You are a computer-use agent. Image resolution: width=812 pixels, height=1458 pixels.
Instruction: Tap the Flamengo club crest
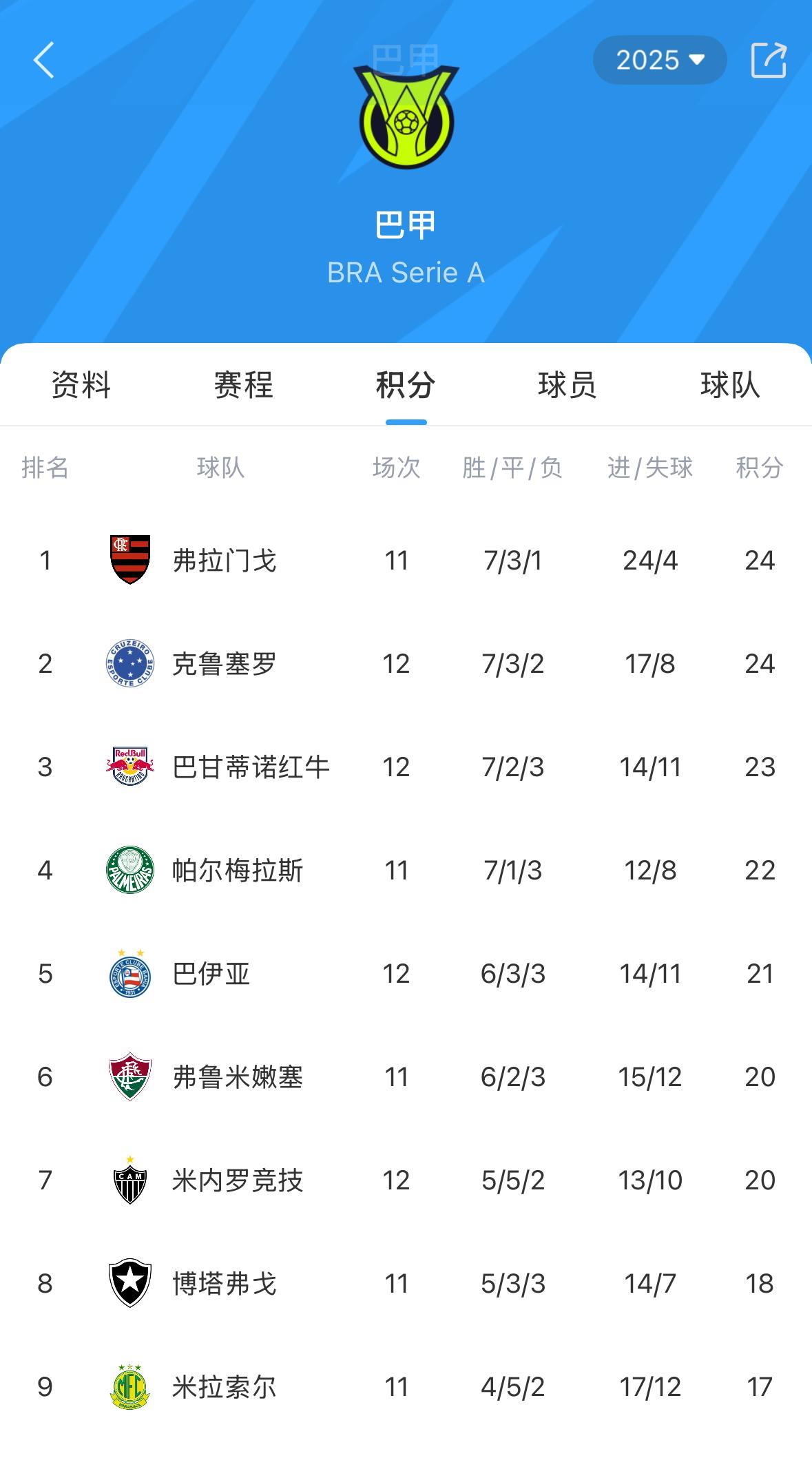click(130, 560)
